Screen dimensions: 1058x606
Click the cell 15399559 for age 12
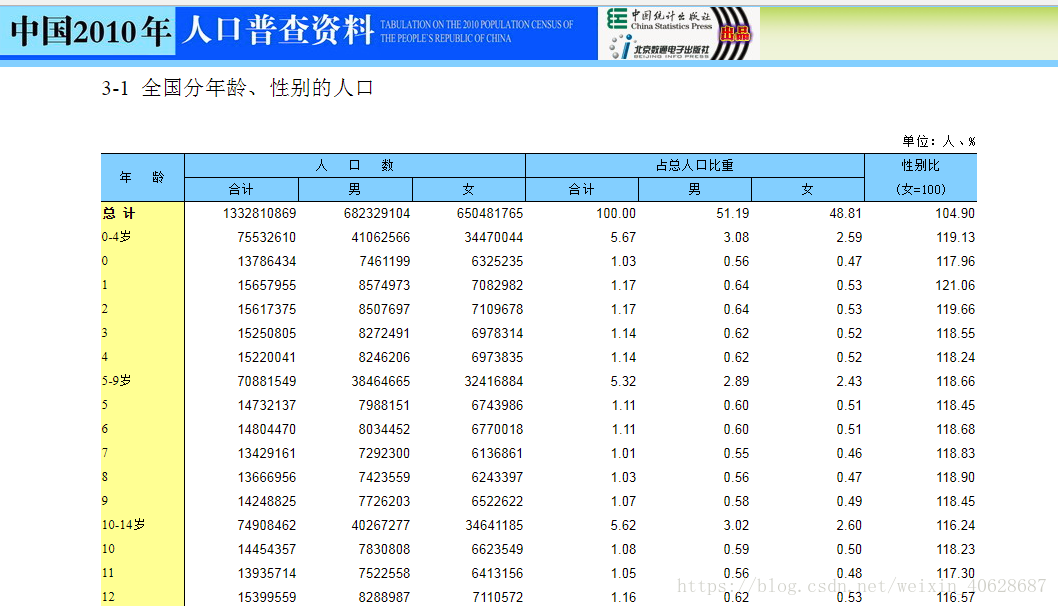tap(267, 597)
